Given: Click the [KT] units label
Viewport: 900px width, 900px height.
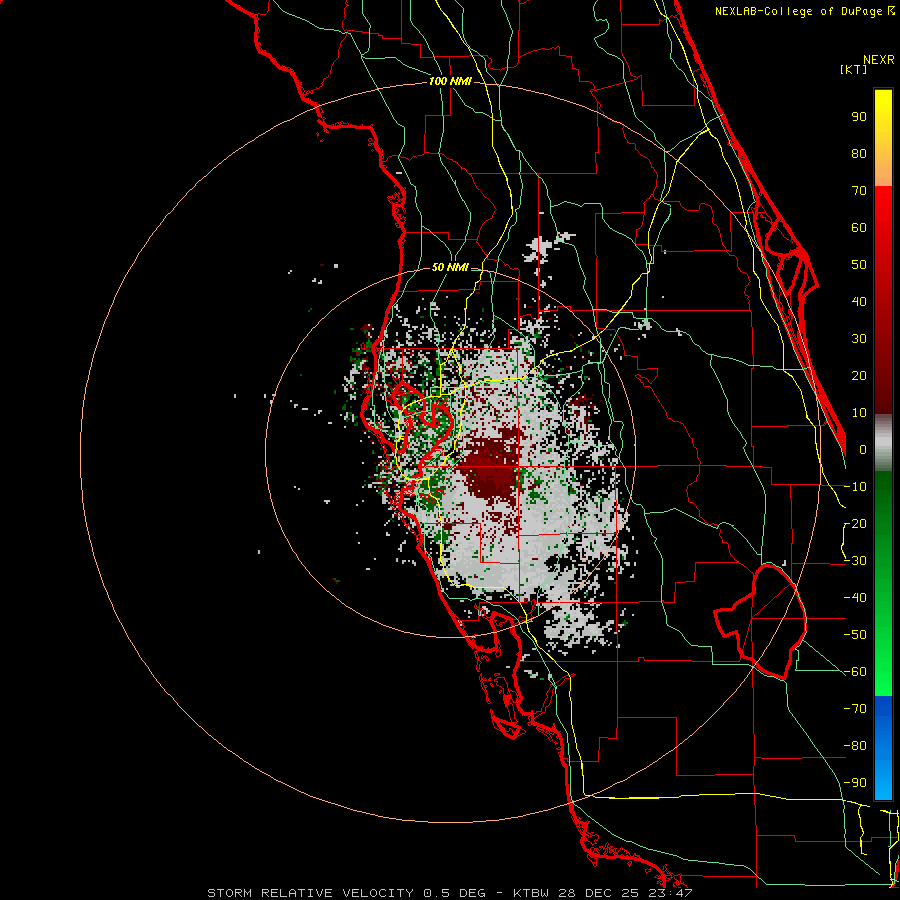Looking at the screenshot, I should [854, 69].
